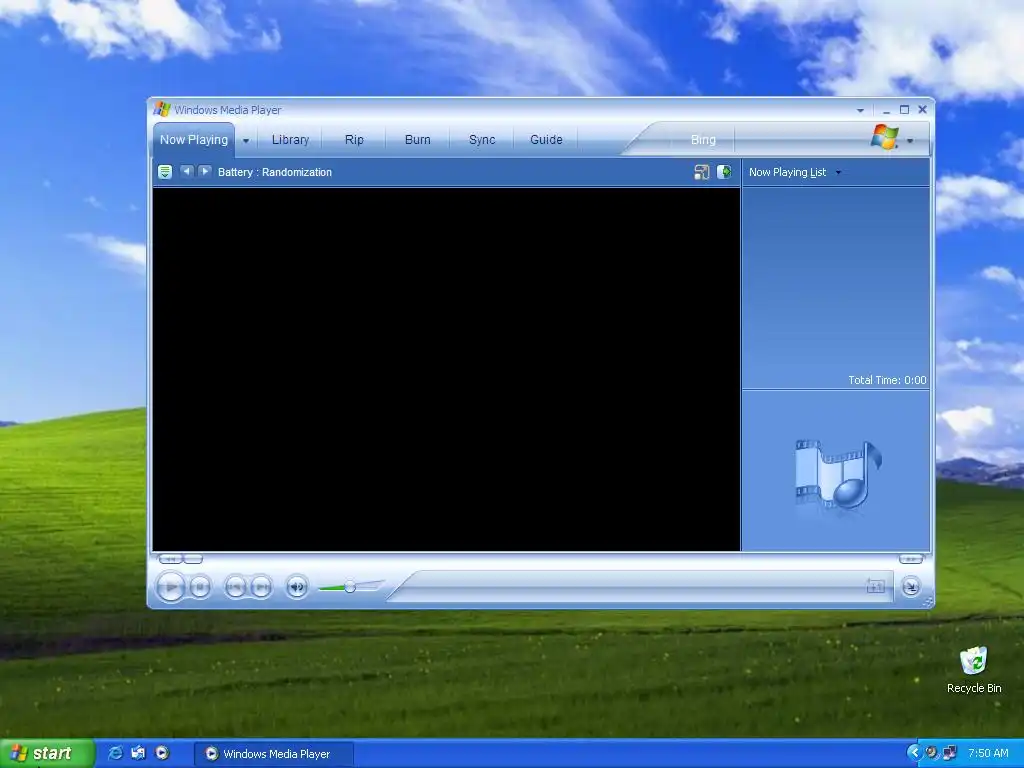The image size is (1024, 768).
Task: Skip to the next track
Action: point(261,587)
